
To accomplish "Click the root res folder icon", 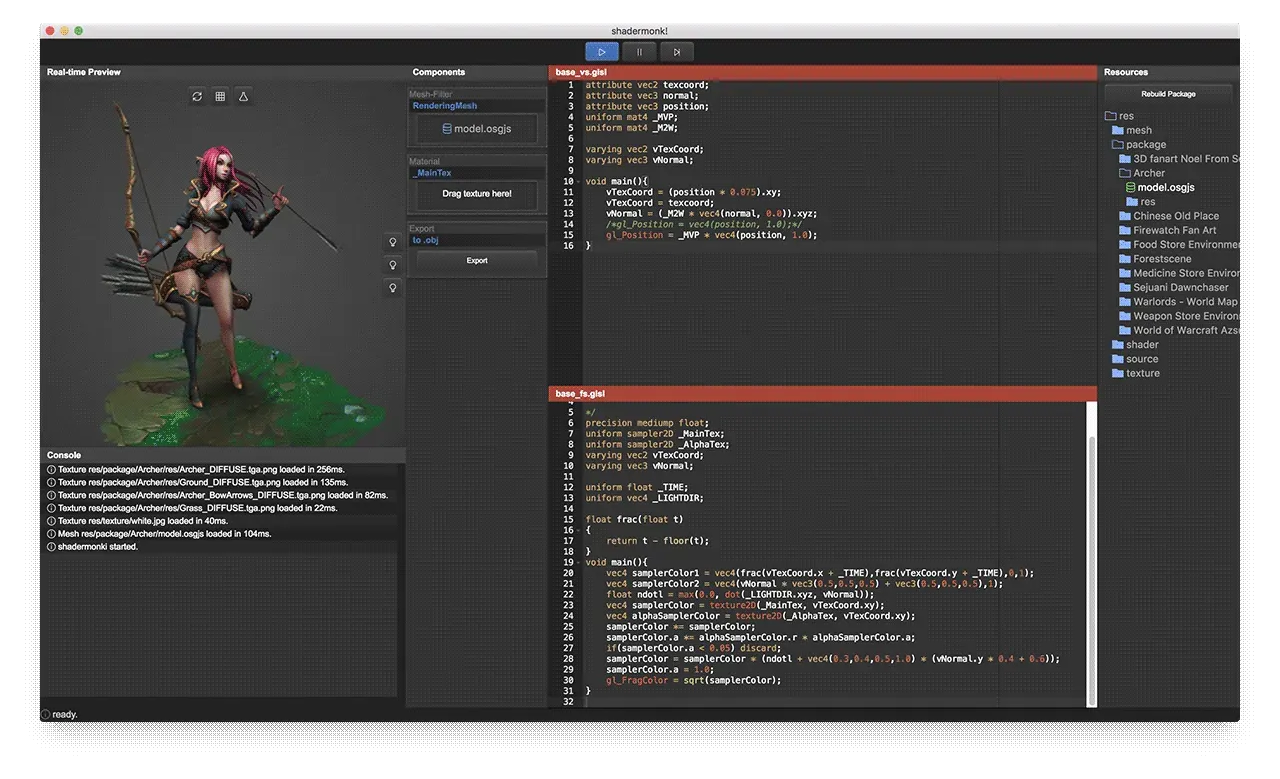I will [x=1110, y=116].
